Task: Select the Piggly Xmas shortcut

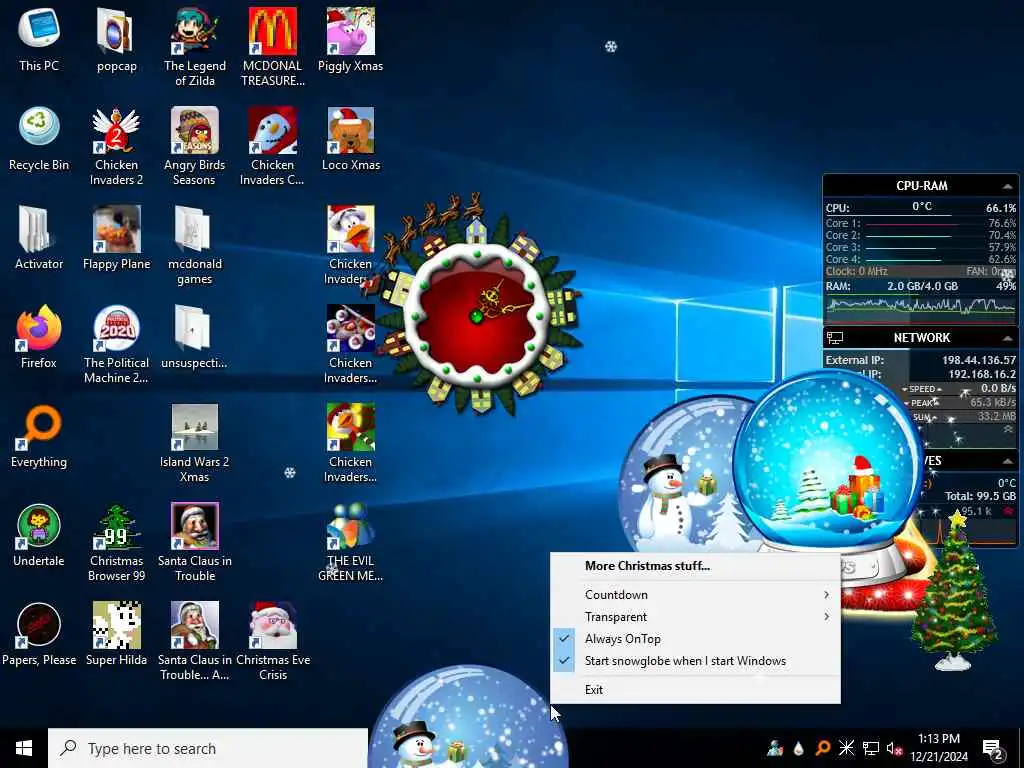Action: click(x=351, y=39)
